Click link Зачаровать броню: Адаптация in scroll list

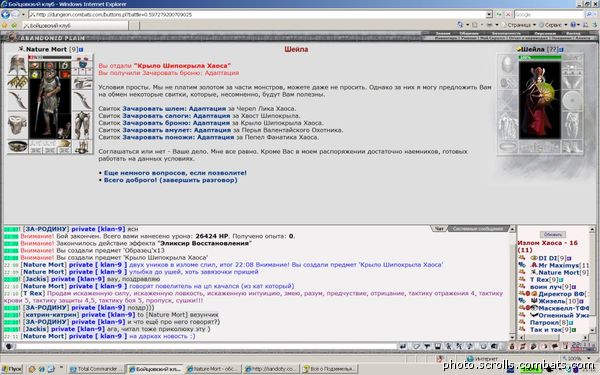pyautogui.click(x=176, y=123)
